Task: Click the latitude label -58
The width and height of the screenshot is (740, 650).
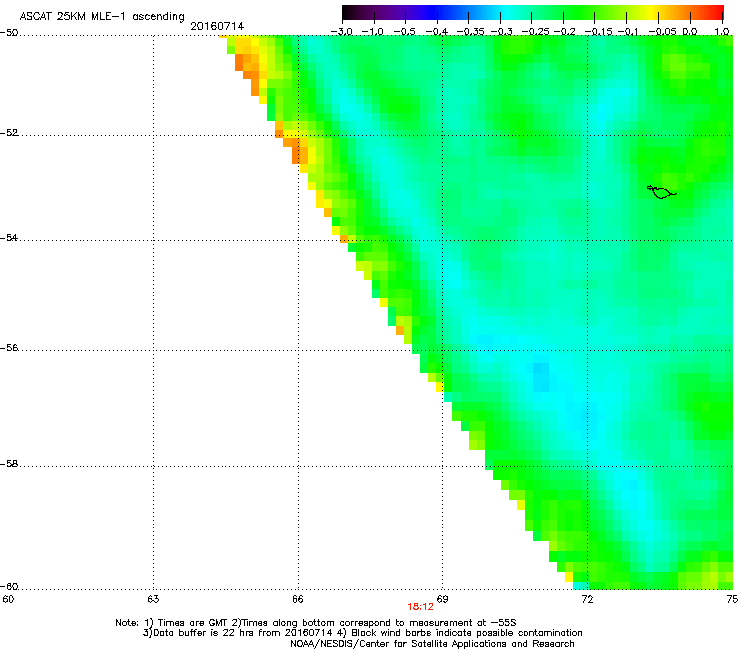Action: pos(9,464)
